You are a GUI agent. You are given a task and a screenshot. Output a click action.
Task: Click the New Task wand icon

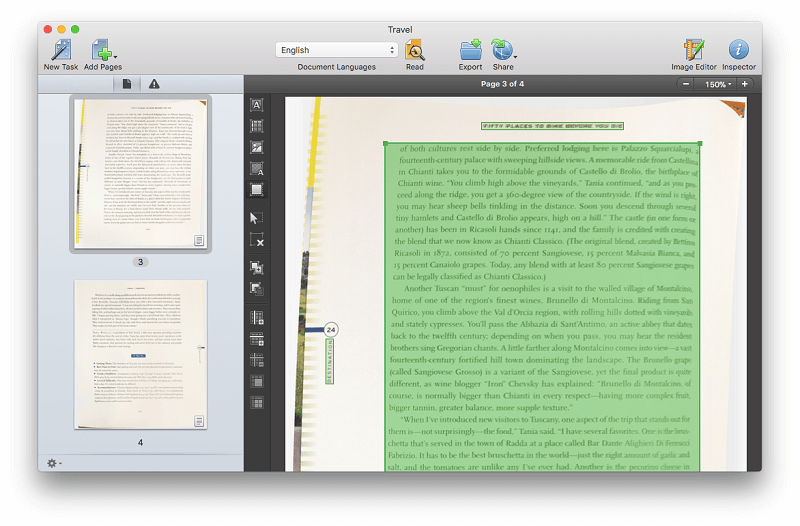coord(61,50)
